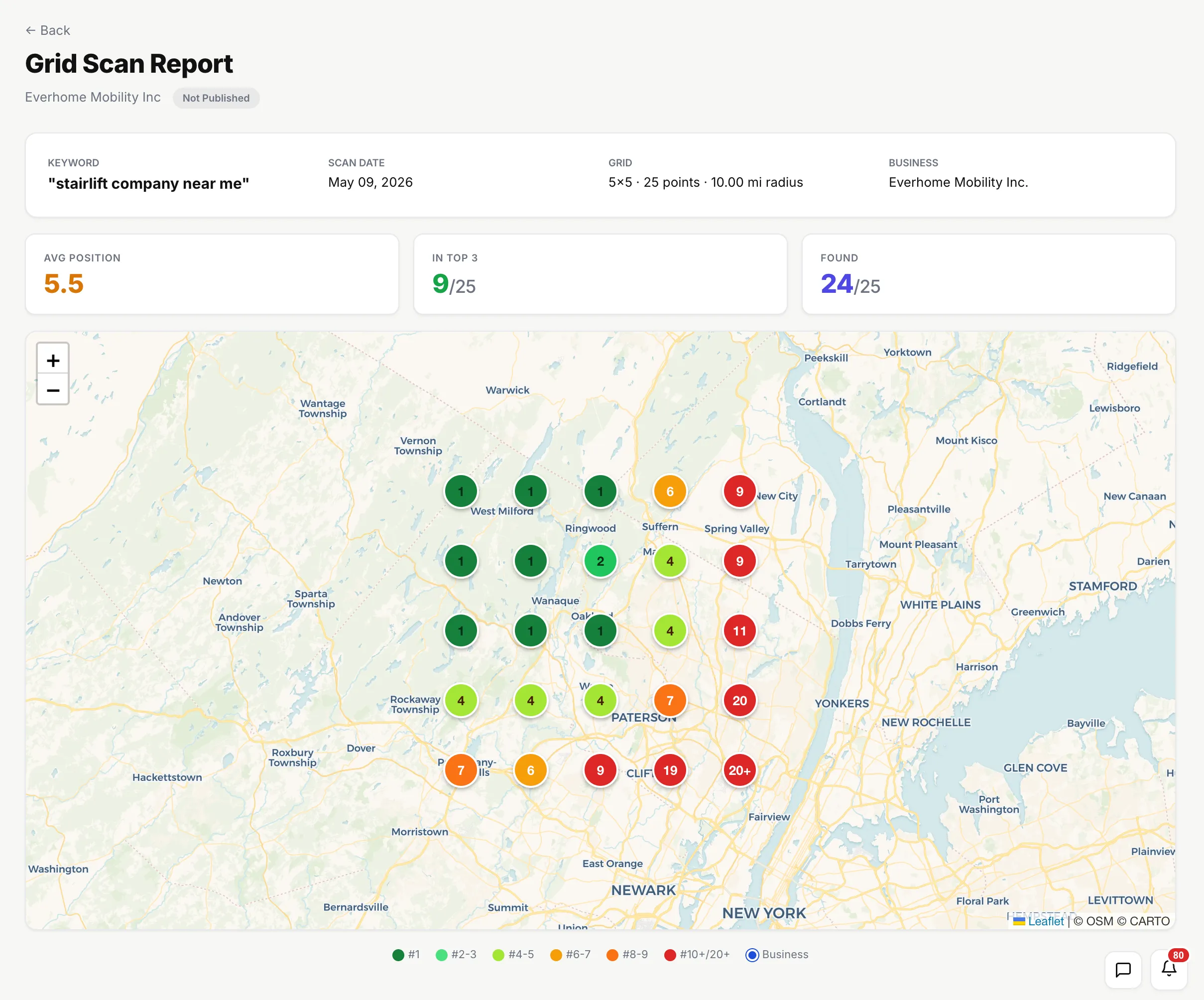The image size is (1204, 1000).
Task: Select the rank 20 grid marker
Action: [739, 700]
